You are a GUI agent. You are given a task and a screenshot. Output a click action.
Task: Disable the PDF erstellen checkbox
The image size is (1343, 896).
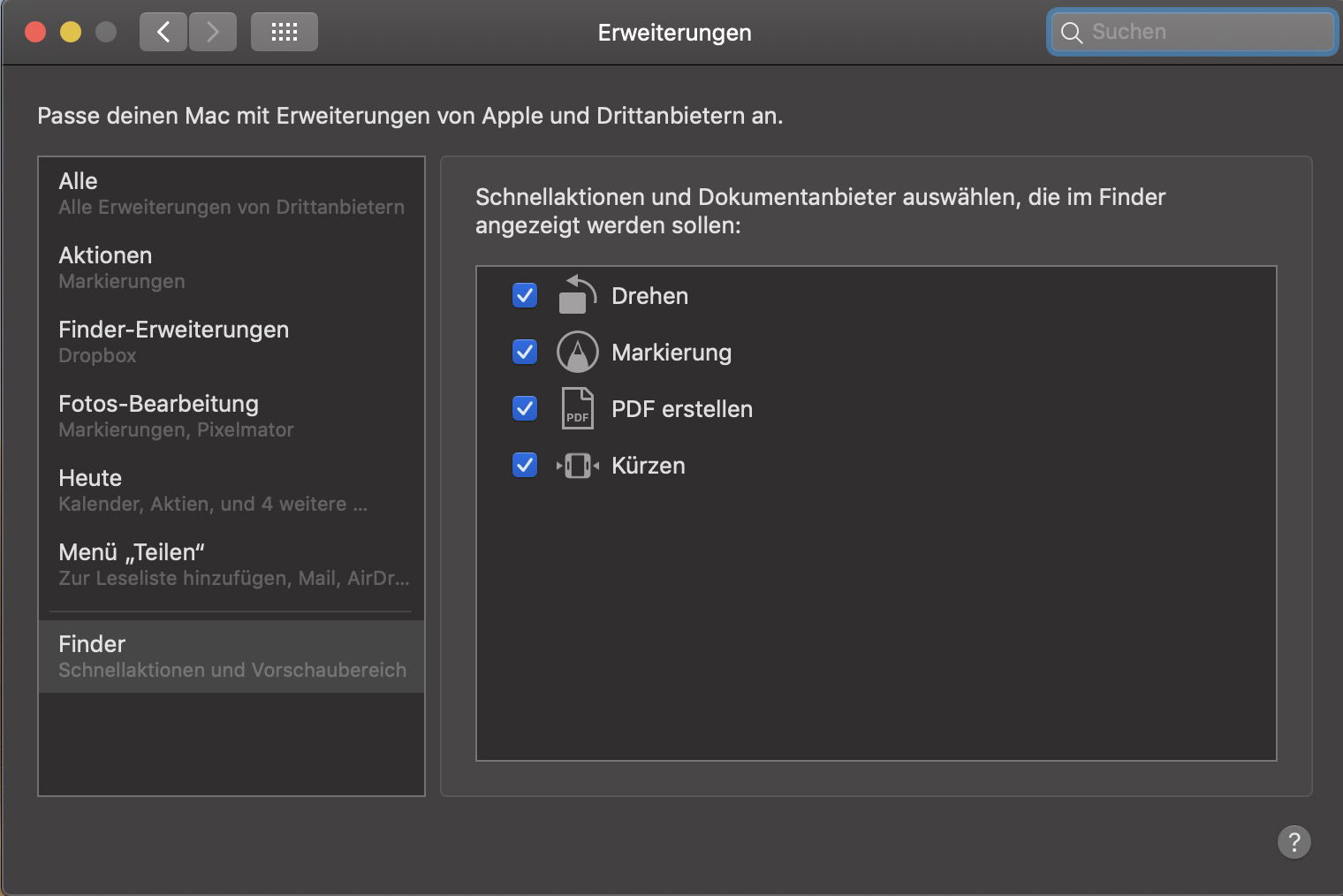coord(525,408)
